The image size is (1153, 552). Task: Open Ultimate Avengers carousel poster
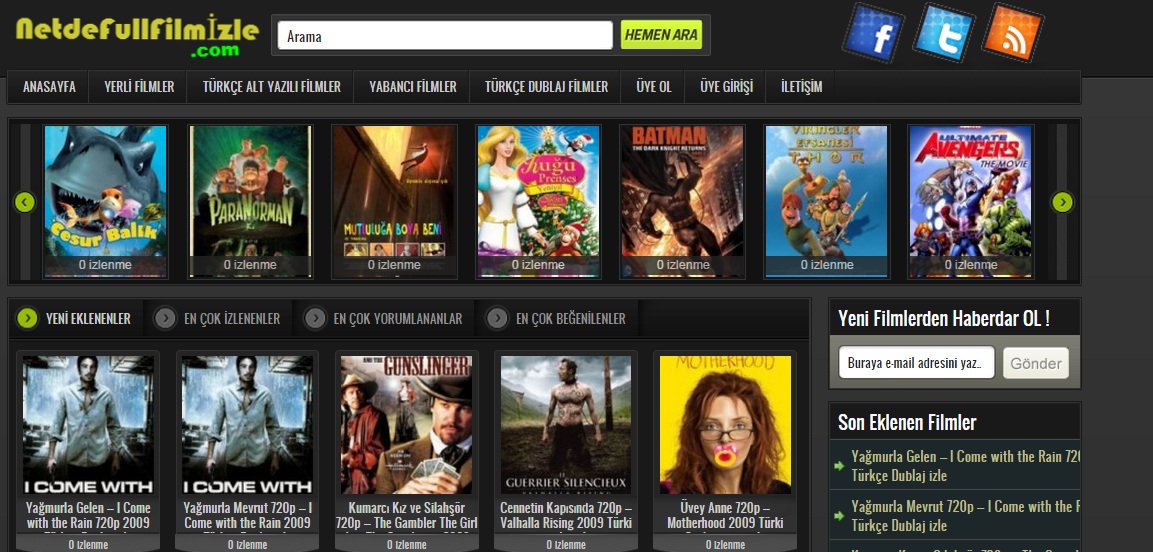coord(971,201)
